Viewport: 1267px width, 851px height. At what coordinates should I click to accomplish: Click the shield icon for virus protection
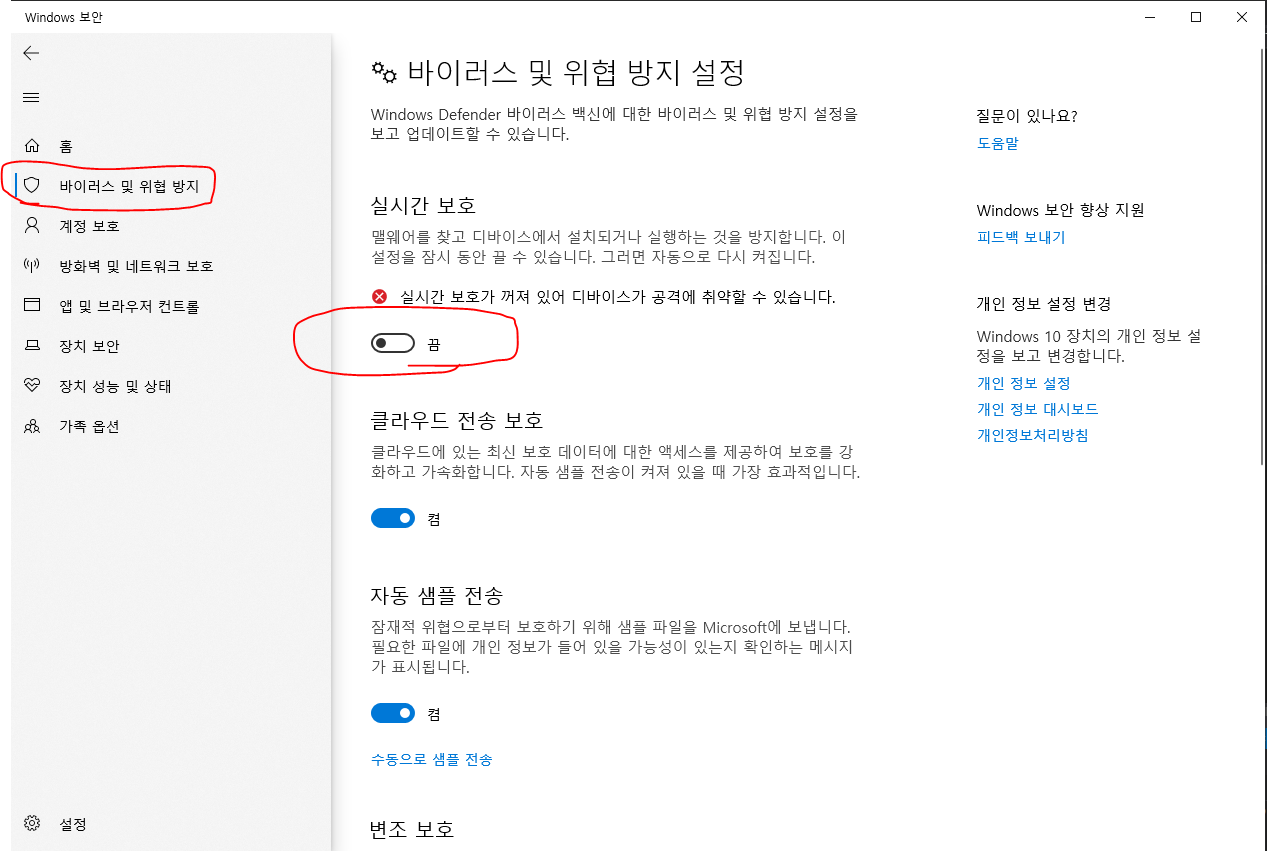pyautogui.click(x=32, y=186)
